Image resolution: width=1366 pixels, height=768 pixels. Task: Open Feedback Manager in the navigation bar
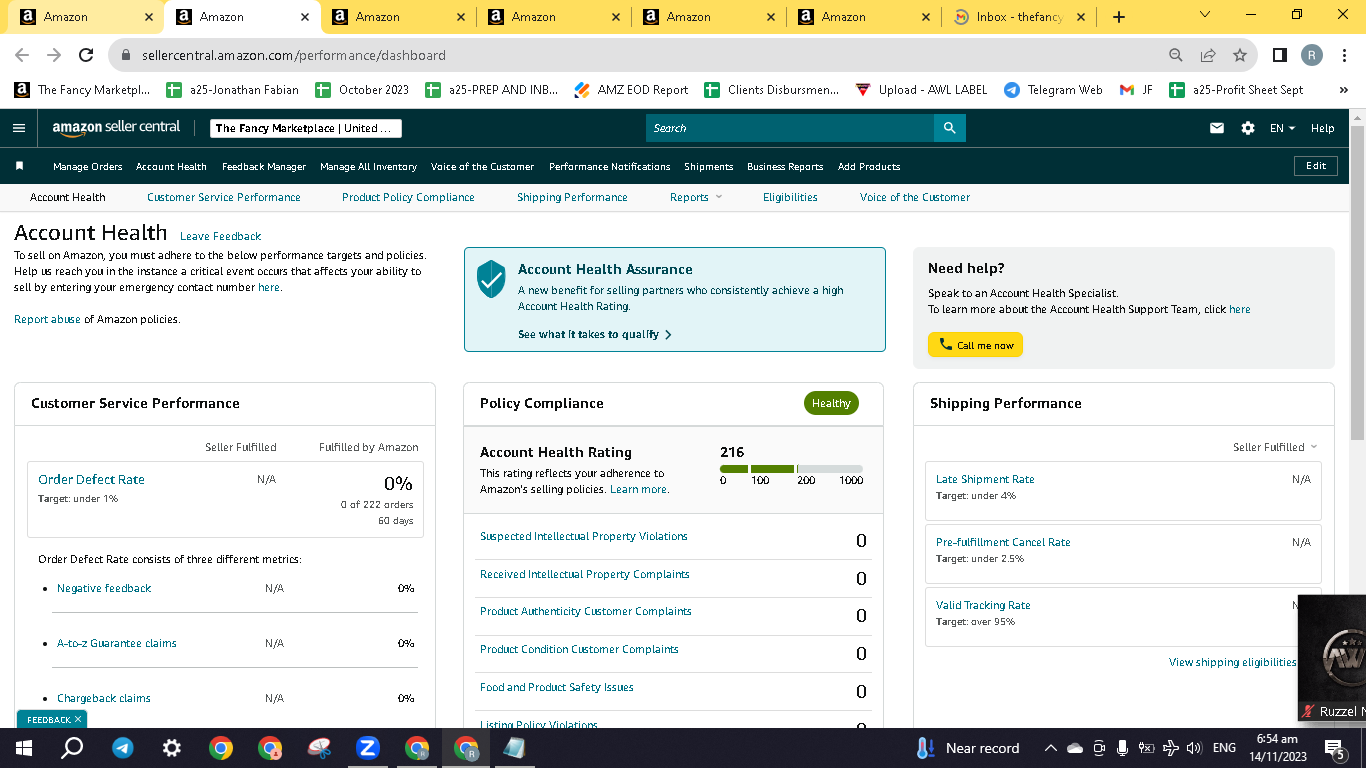point(264,167)
